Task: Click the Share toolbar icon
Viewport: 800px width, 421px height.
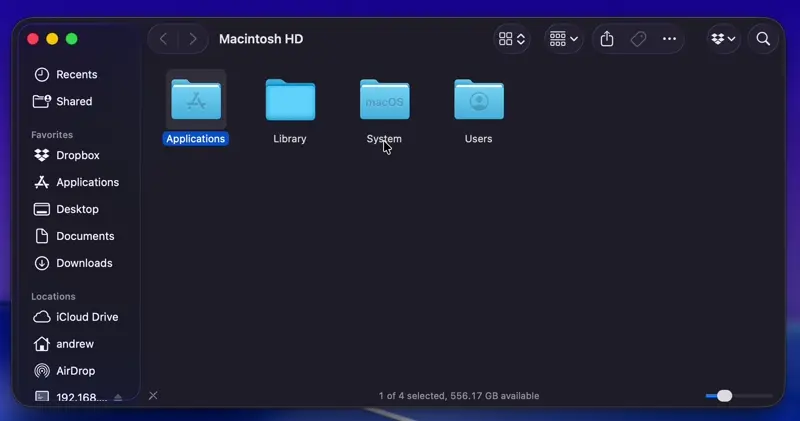Action: (607, 39)
